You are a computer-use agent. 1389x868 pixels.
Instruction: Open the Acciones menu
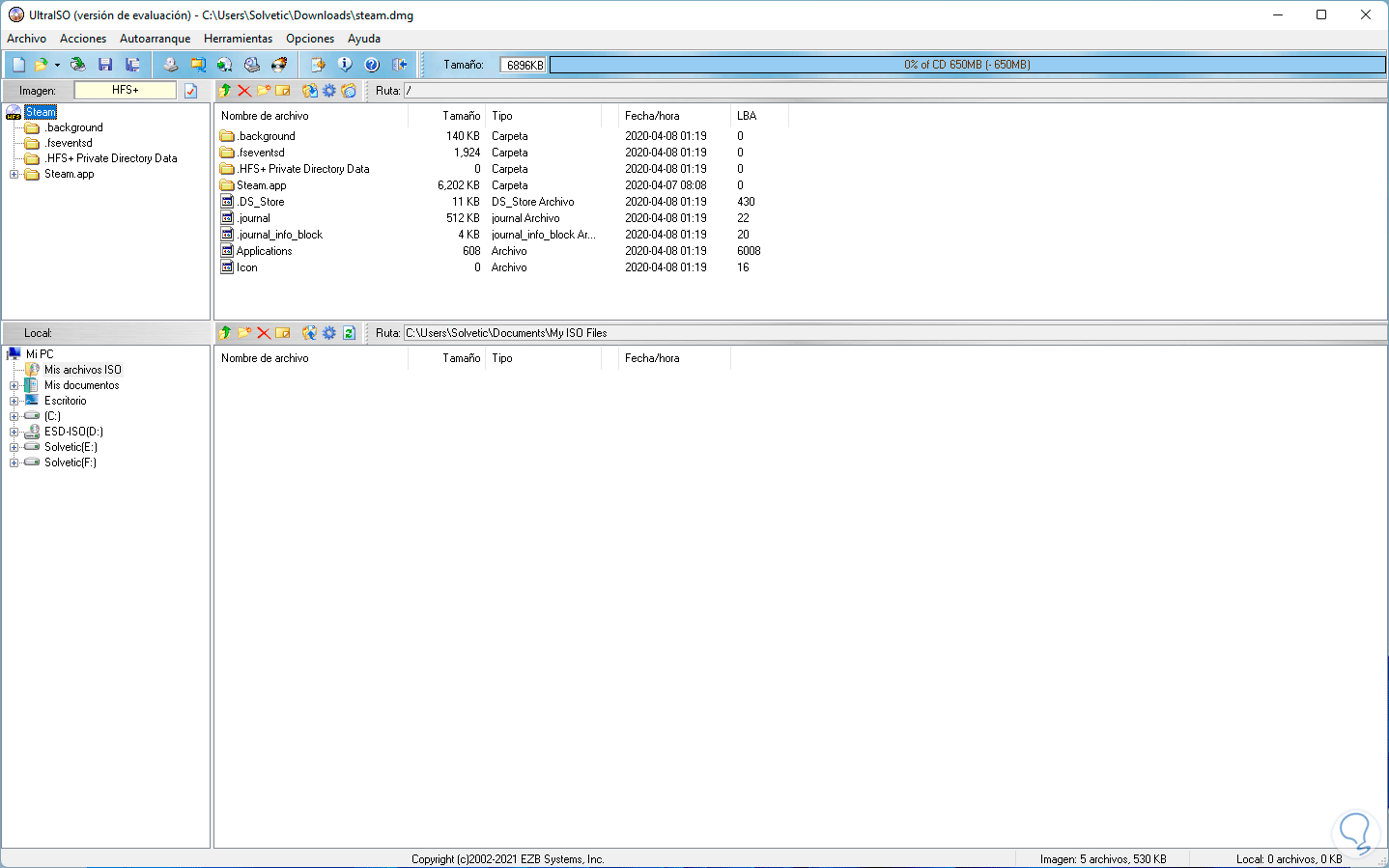tap(83, 39)
